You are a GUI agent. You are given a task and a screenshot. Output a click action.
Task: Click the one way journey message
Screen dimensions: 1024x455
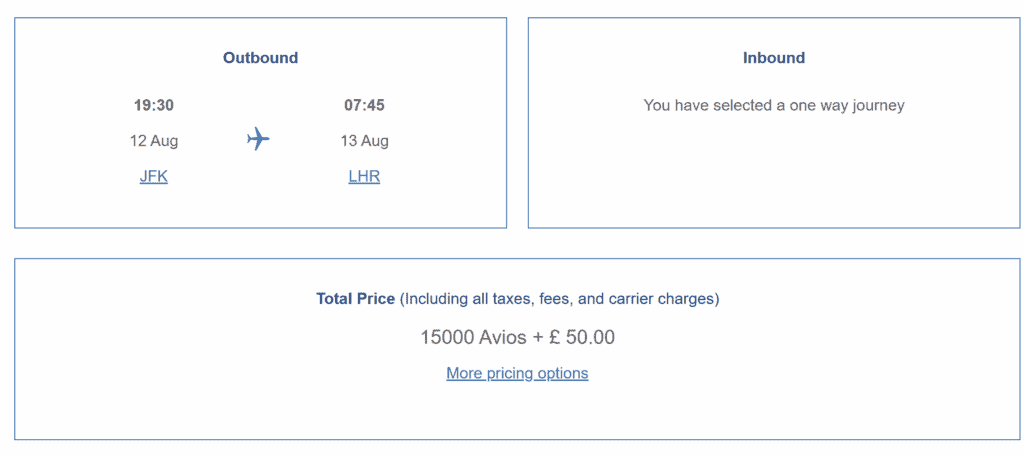coord(774,105)
